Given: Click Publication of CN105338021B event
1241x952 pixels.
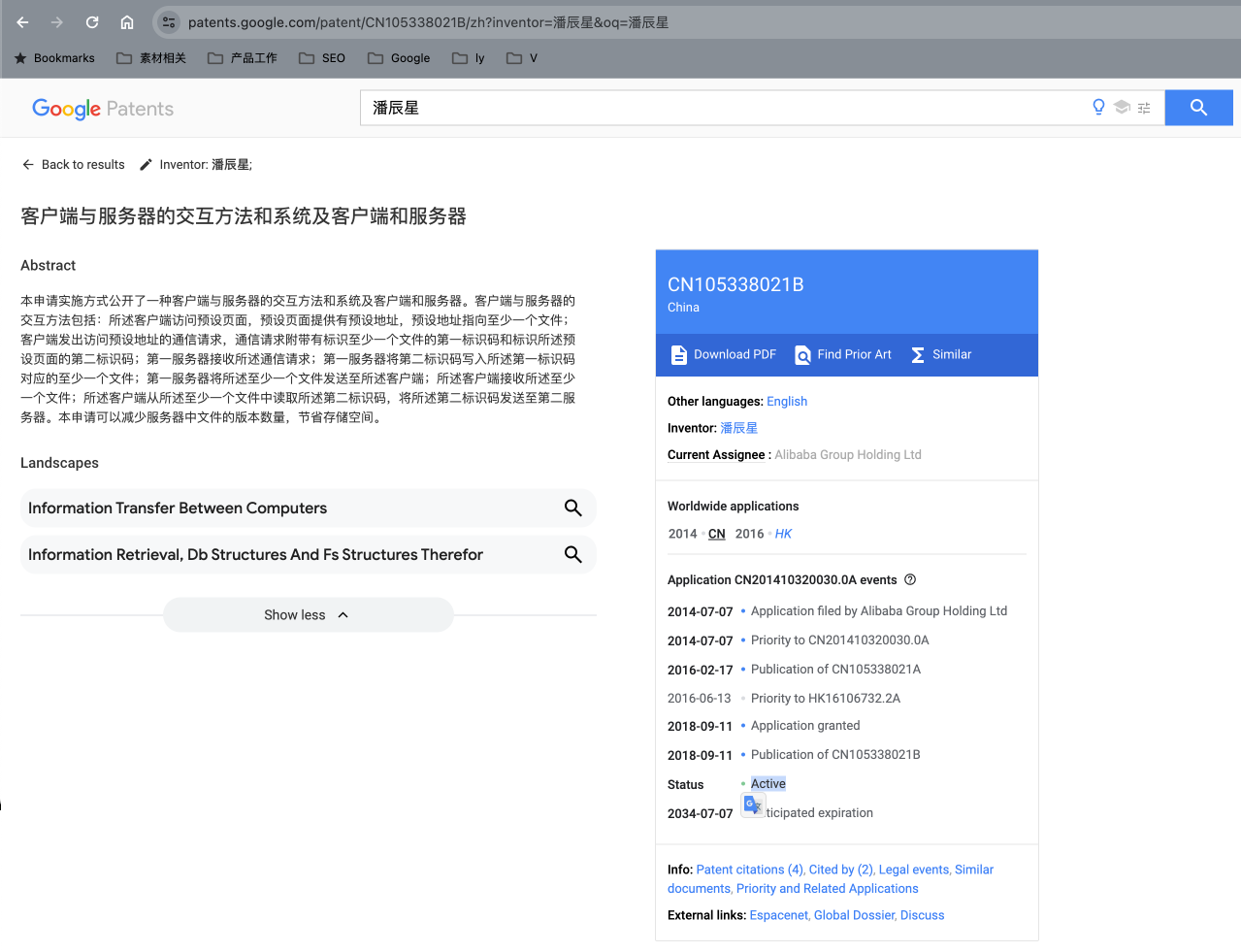Looking at the screenshot, I should point(835,755).
